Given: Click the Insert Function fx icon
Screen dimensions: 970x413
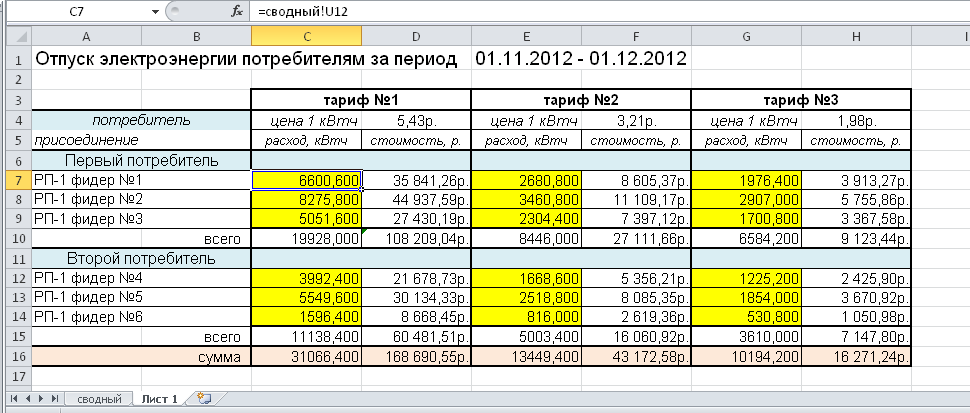Looking at the screenshot, I should click(237, 11).
